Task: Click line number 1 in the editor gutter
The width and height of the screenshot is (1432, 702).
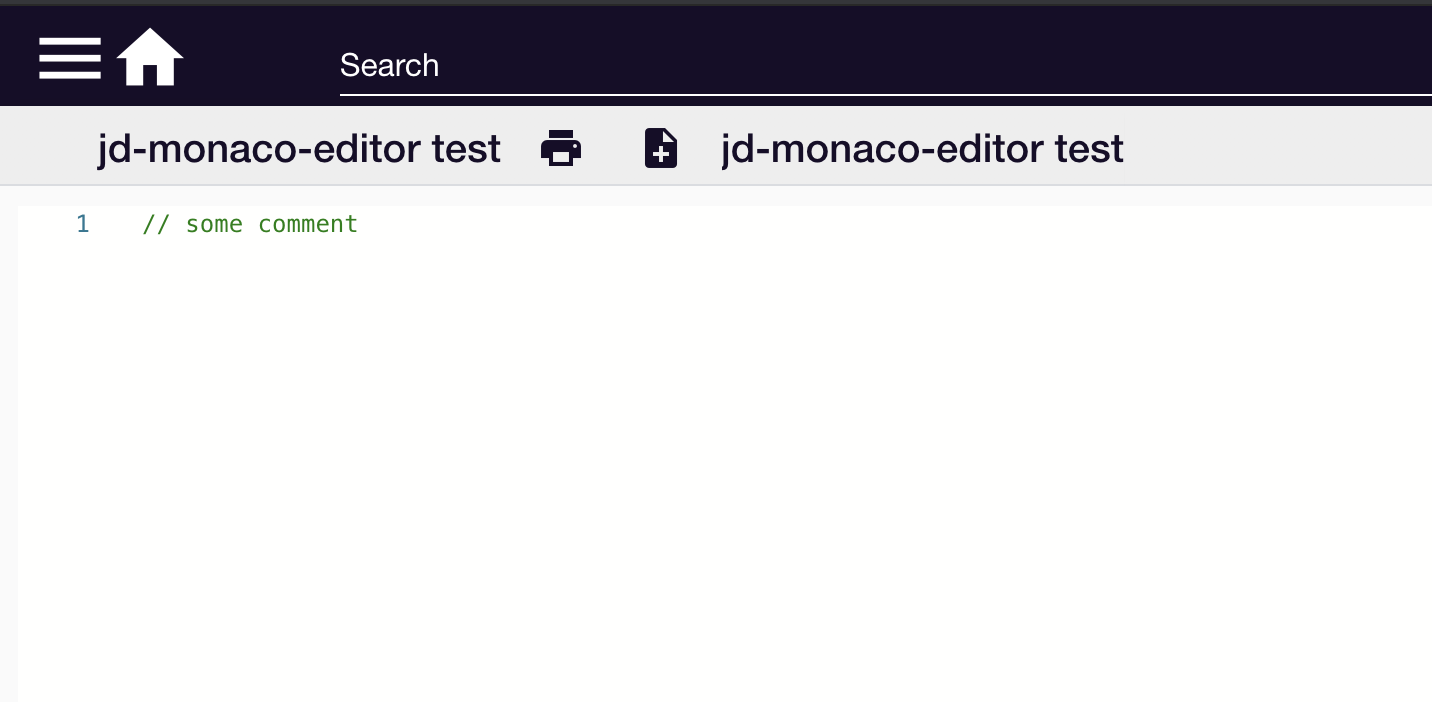Action: pos(83,224)
